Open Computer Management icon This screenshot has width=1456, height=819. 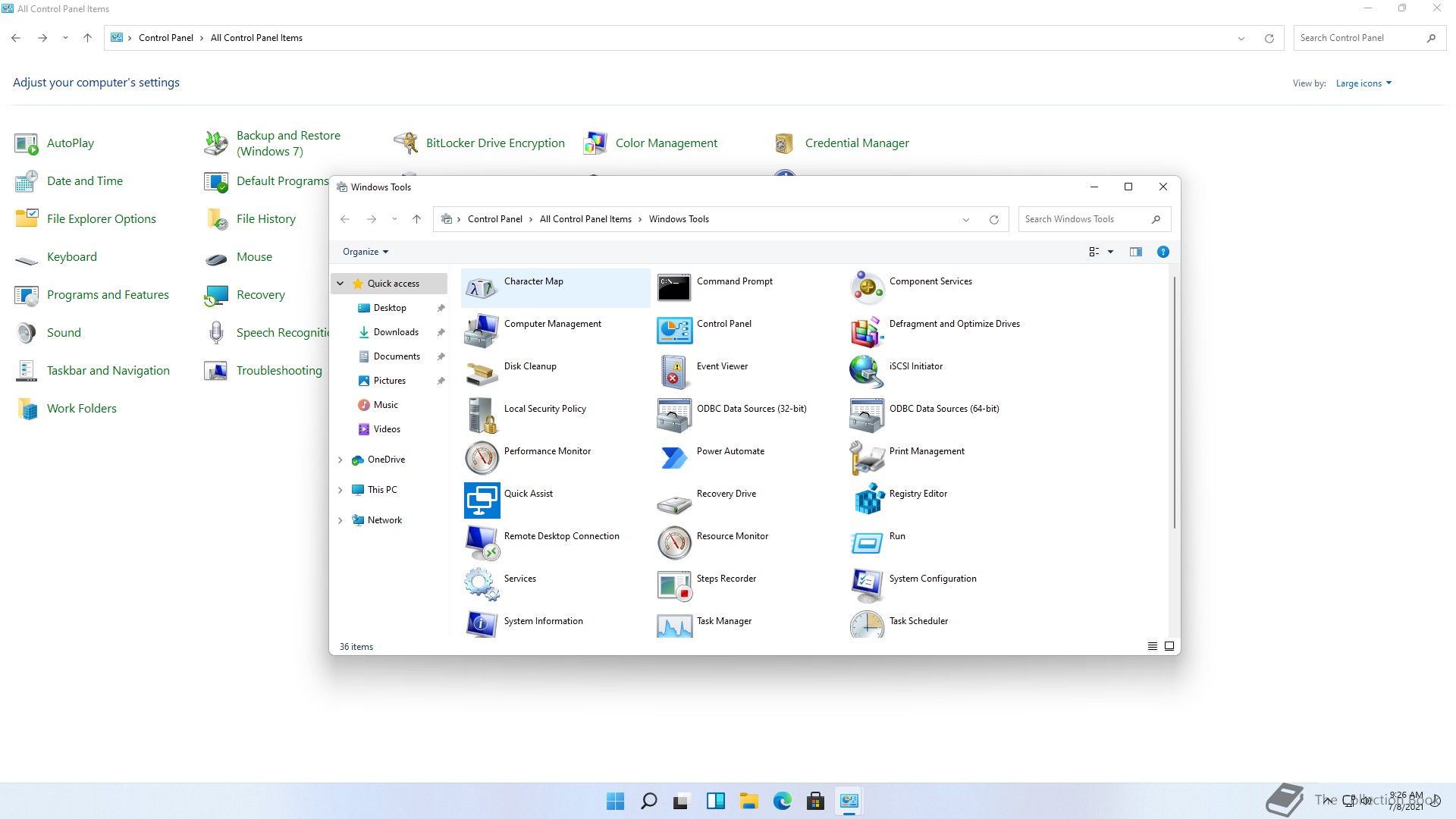[482, 331]
